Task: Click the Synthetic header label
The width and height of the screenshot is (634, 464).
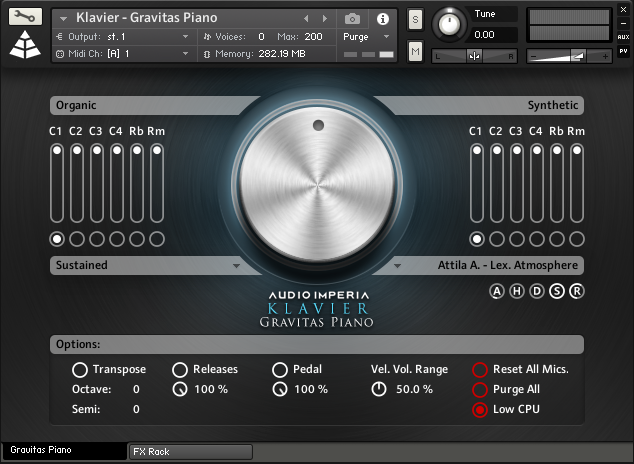Action: [553, 105]
